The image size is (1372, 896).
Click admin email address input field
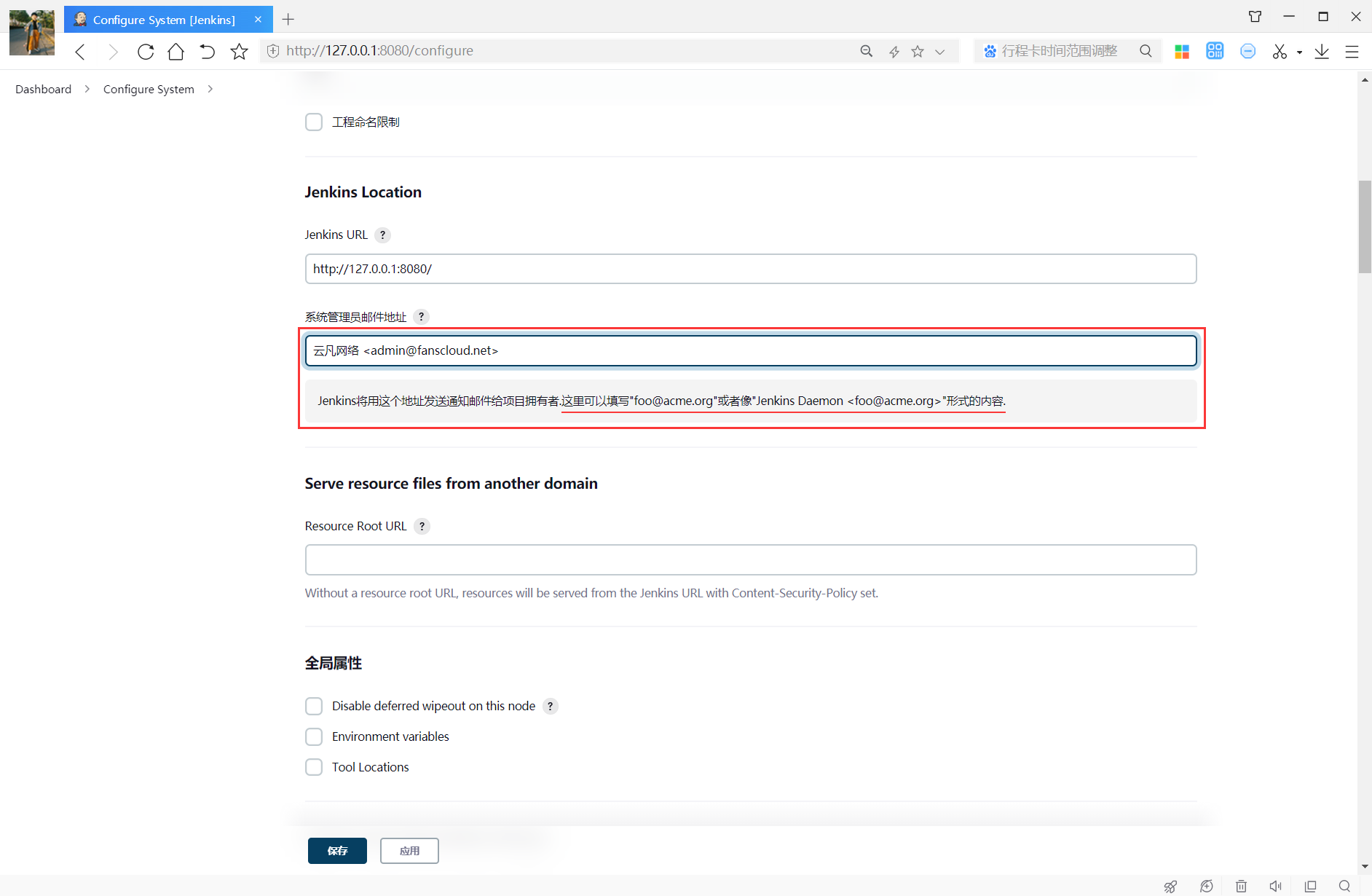pos(751,350)
